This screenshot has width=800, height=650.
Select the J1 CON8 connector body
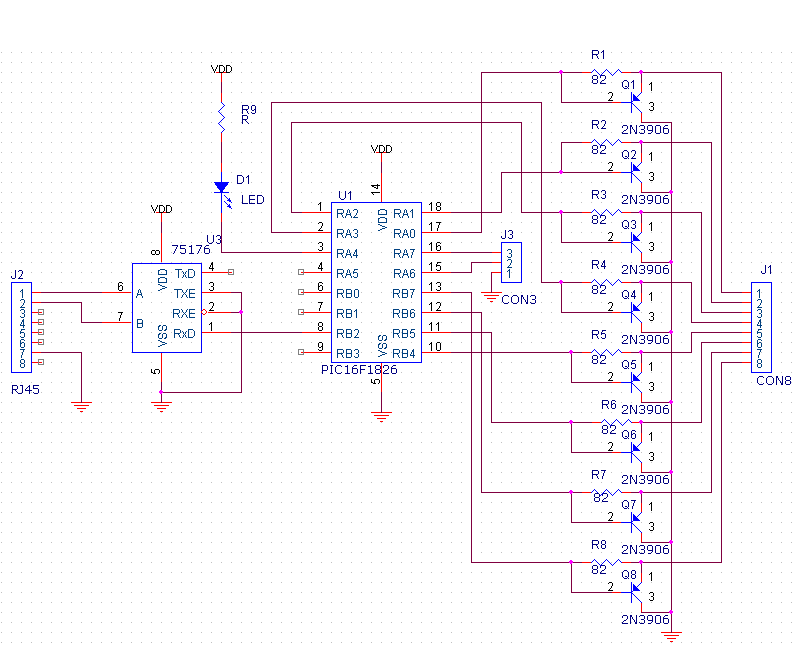pyautogui.click(x=761, y=328)
